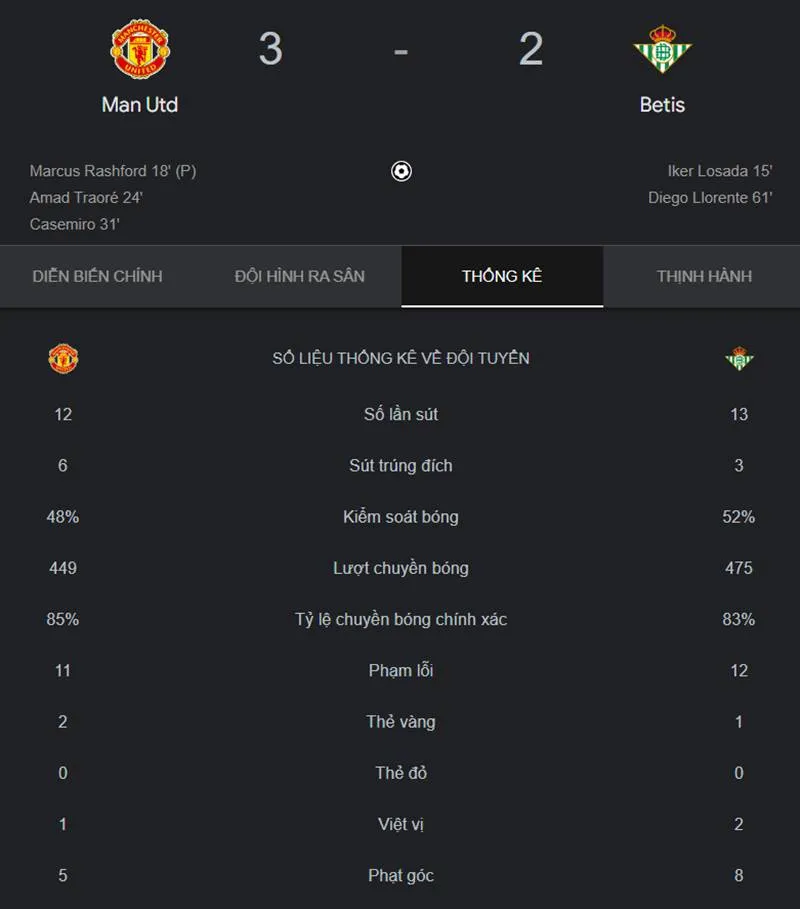Click the Kiểm soát bóng possession stat row
The image size is (800, 909).
400,517
